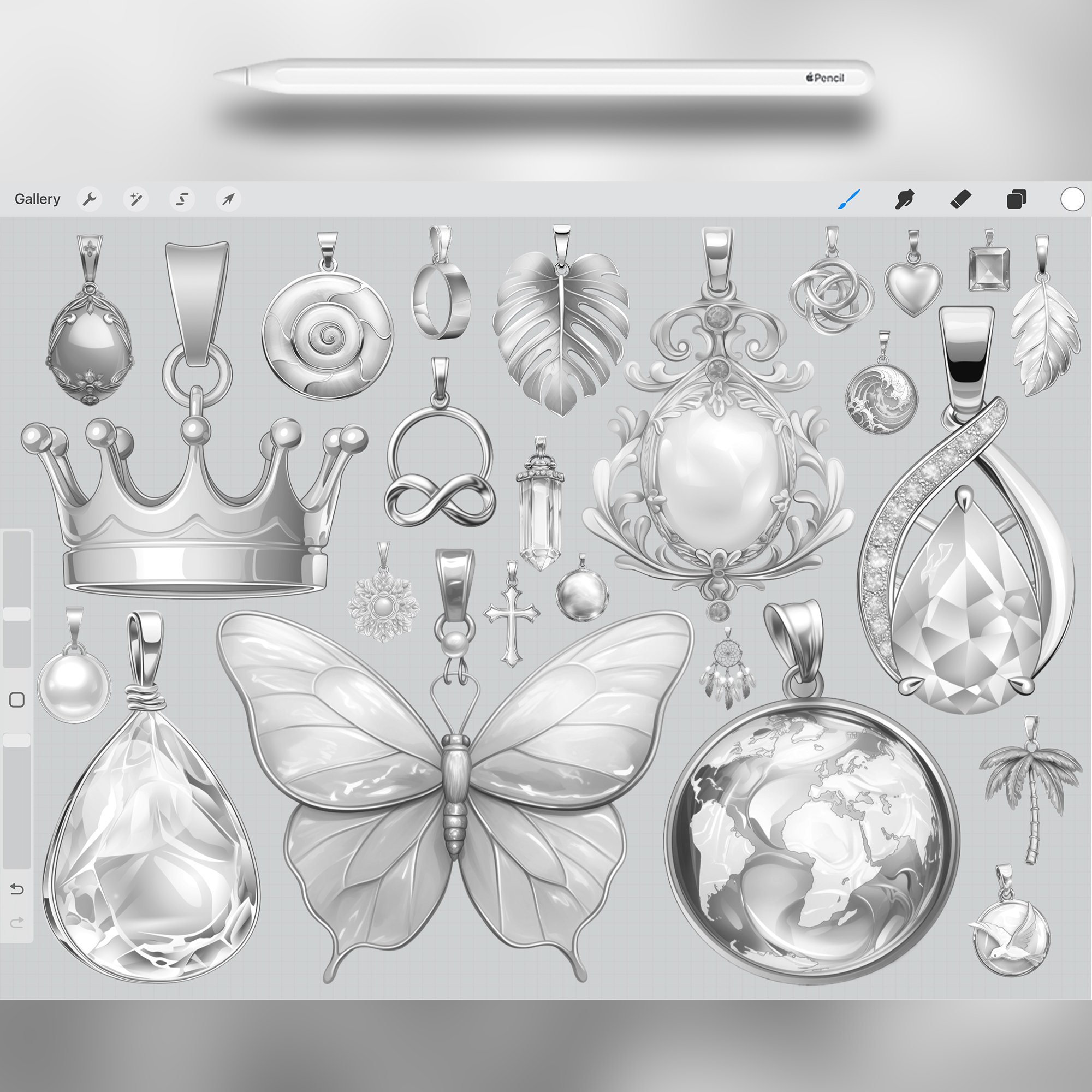
Task: Open the white active color picker
Action: click(x=1072, y=199)
